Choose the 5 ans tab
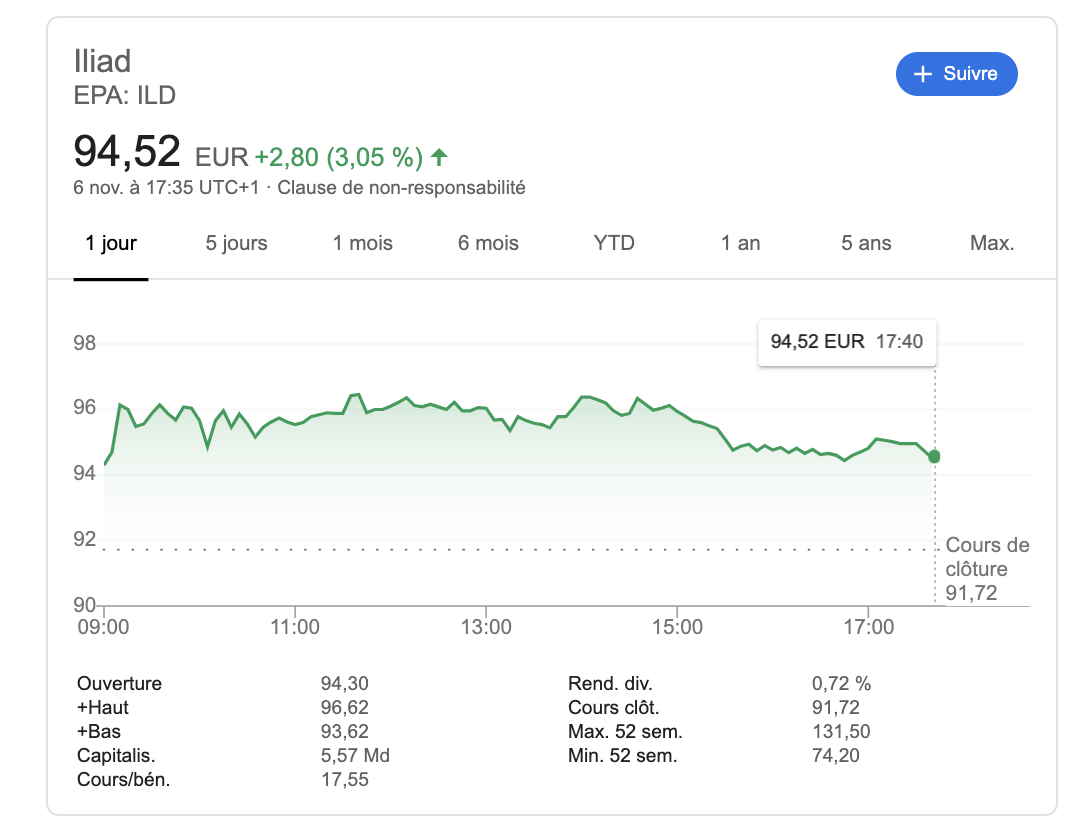This screenshot has width=1076, height=828. pyautogui.click(x=866, y=243)
